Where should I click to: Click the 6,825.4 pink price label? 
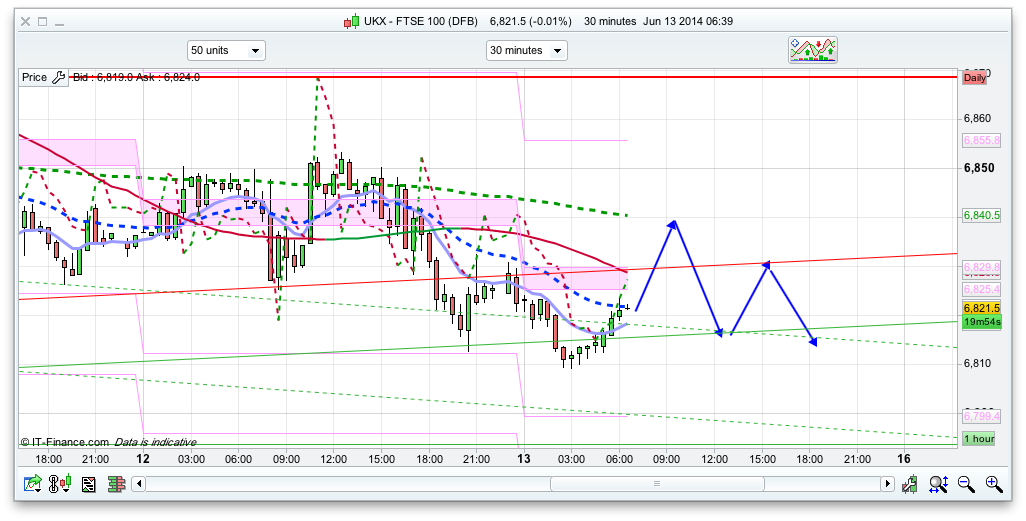point(982,289)
